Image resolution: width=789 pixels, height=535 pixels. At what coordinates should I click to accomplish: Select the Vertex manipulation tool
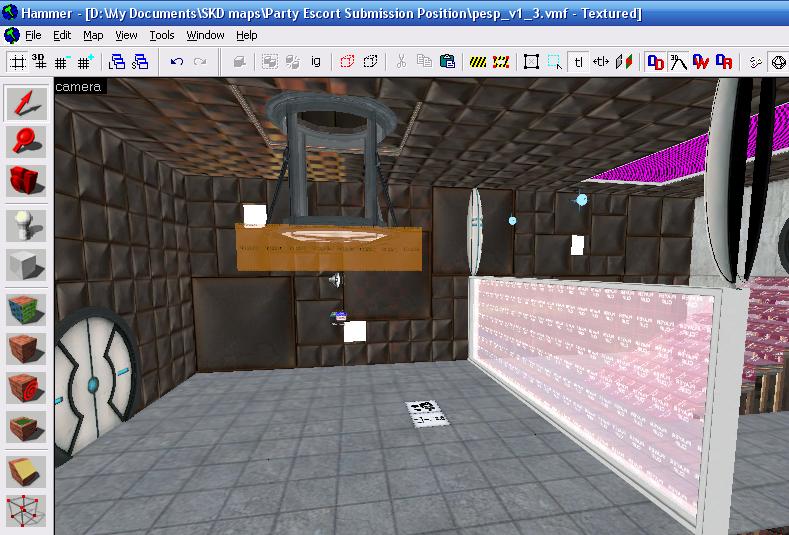point(26,510)
